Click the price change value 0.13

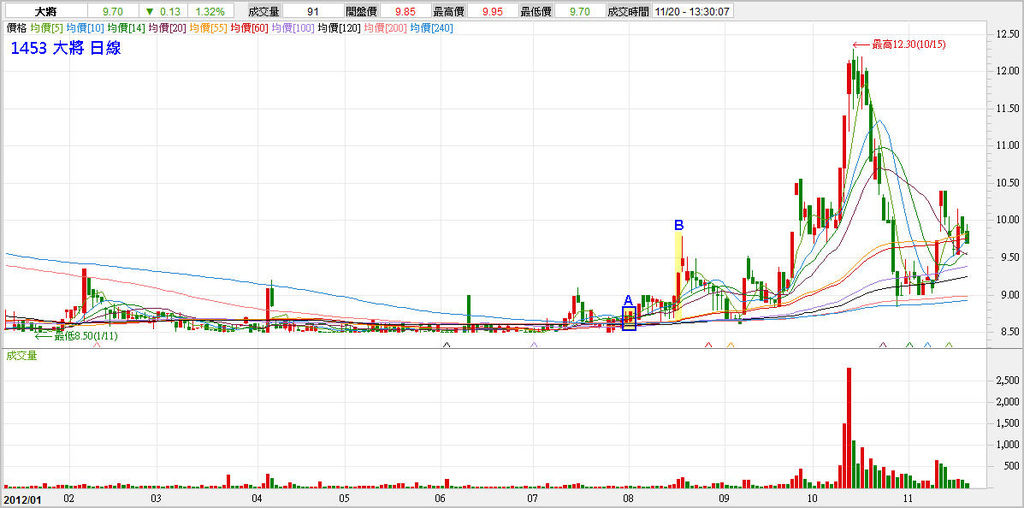tap(170, 11)
